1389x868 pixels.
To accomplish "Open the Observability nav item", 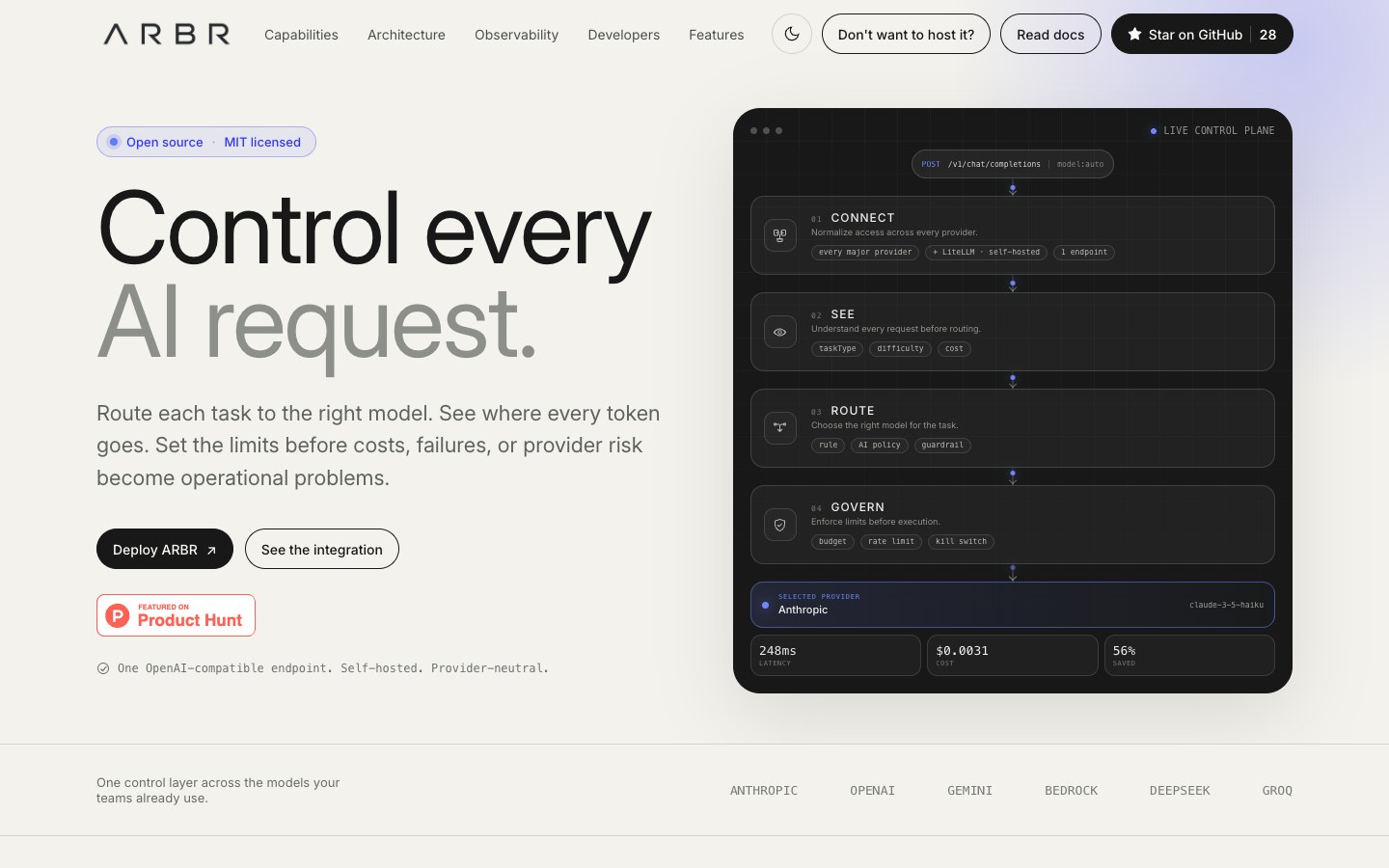I will pos(516,35).
